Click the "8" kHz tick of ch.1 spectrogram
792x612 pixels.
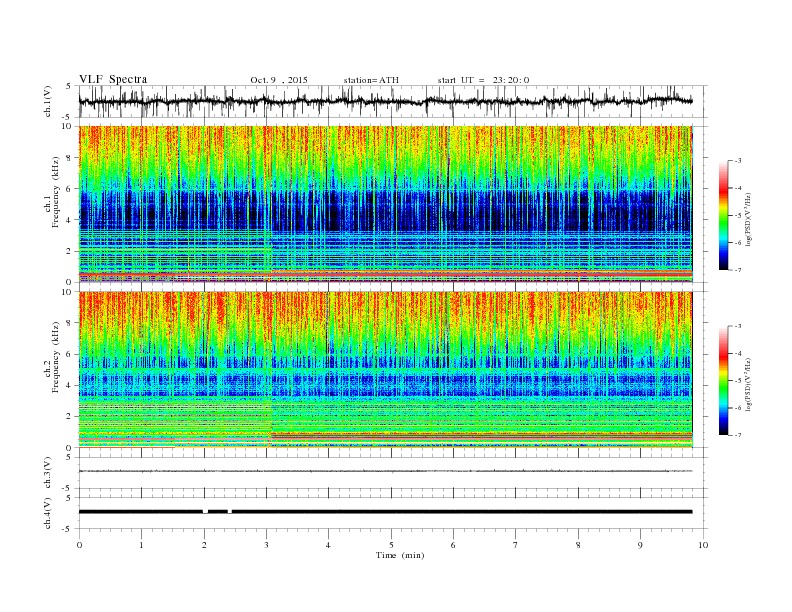point(70,158)
